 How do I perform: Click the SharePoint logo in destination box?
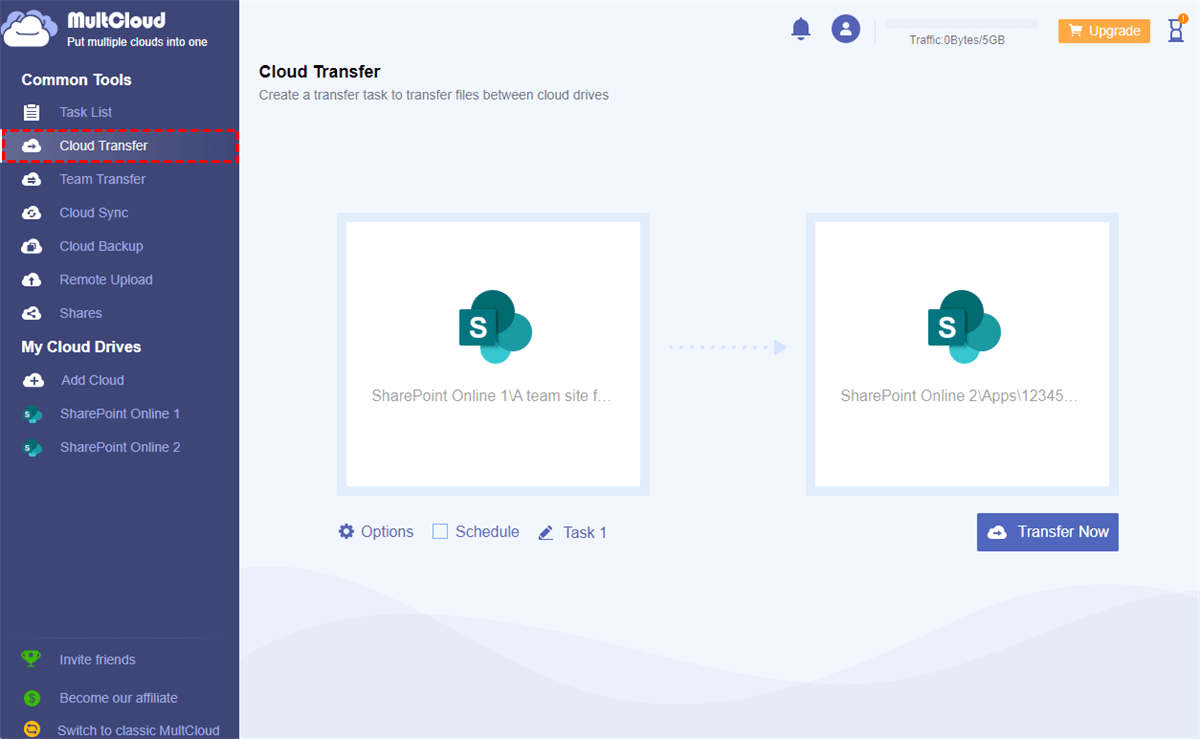click(x=964, y=327)
